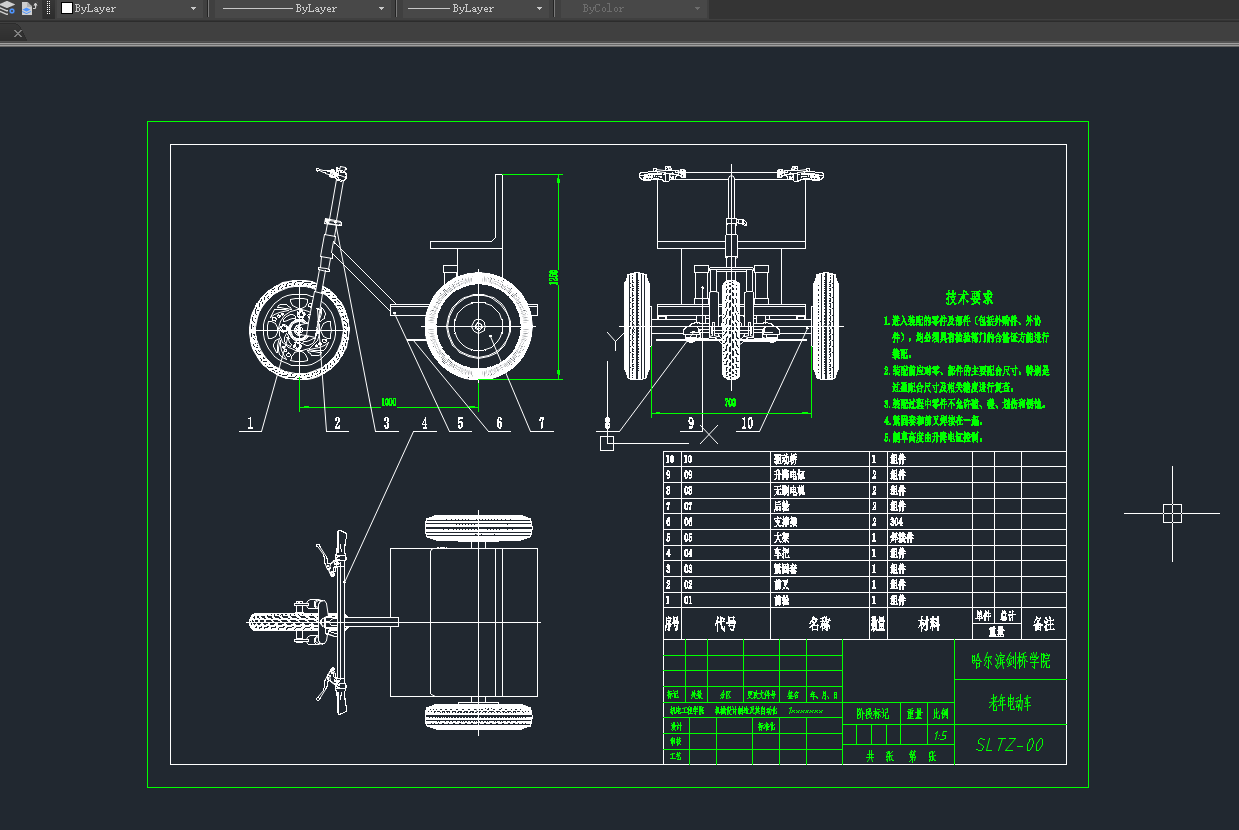
Task: Pick callout number 3 under the side view
Action: click(x=385, y=424)
